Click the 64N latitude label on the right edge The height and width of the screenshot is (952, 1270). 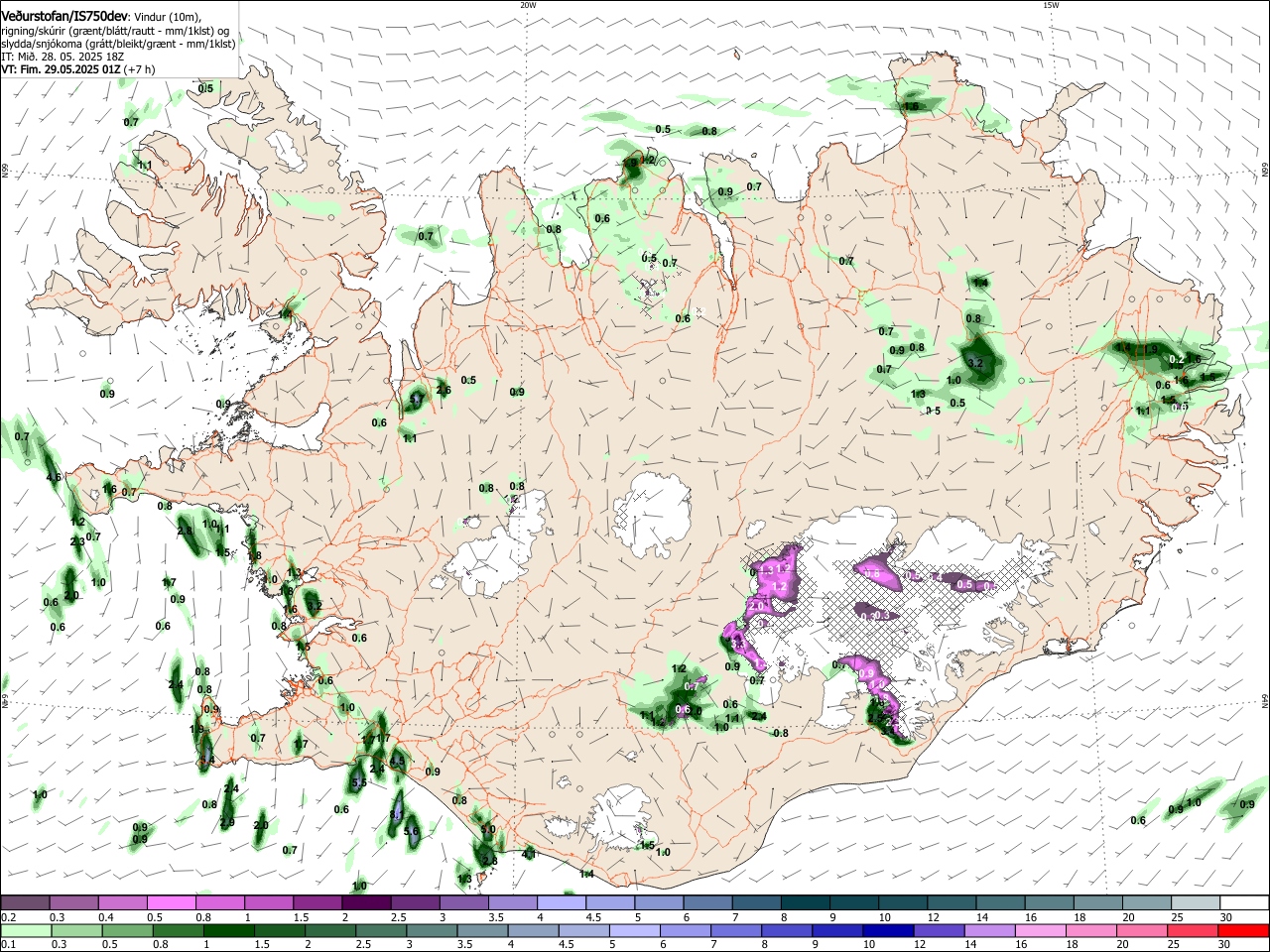[x=1265, y=699]
